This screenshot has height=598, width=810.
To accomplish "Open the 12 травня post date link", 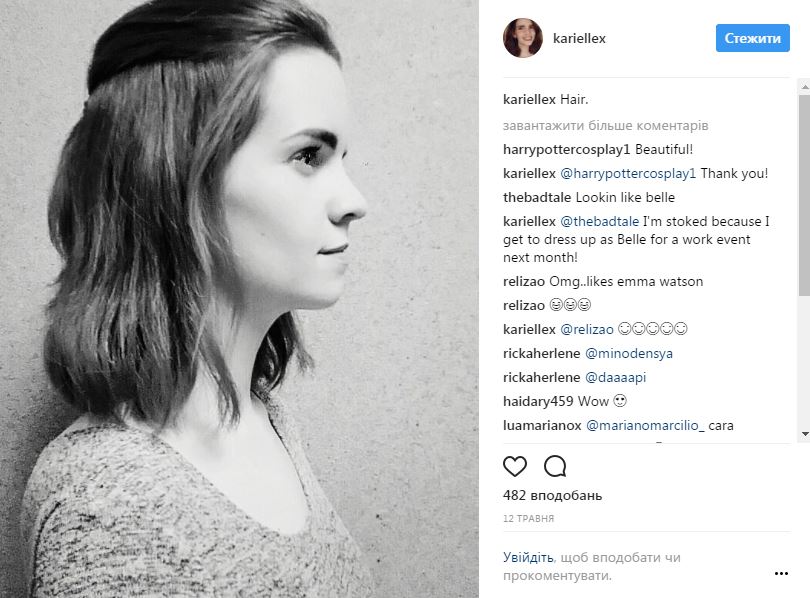I will pyautogui.click(x=528, y=518).
